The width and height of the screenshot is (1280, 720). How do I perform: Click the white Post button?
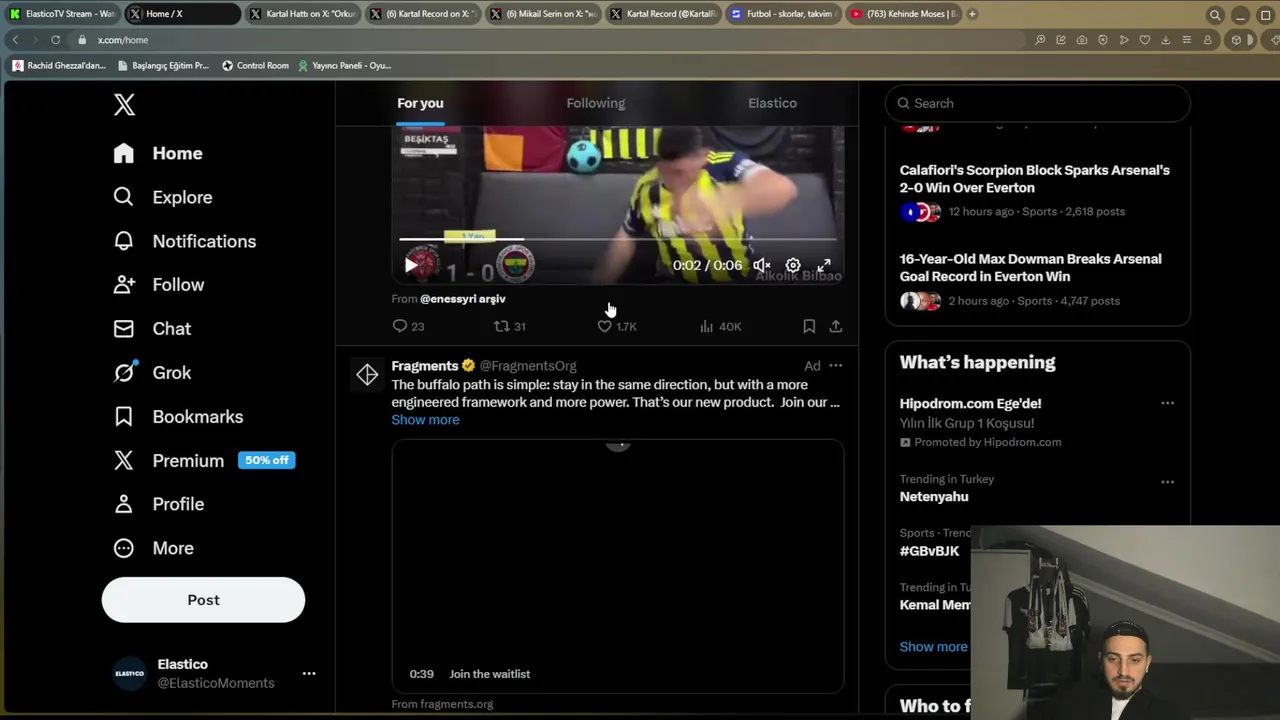[203, 600]
